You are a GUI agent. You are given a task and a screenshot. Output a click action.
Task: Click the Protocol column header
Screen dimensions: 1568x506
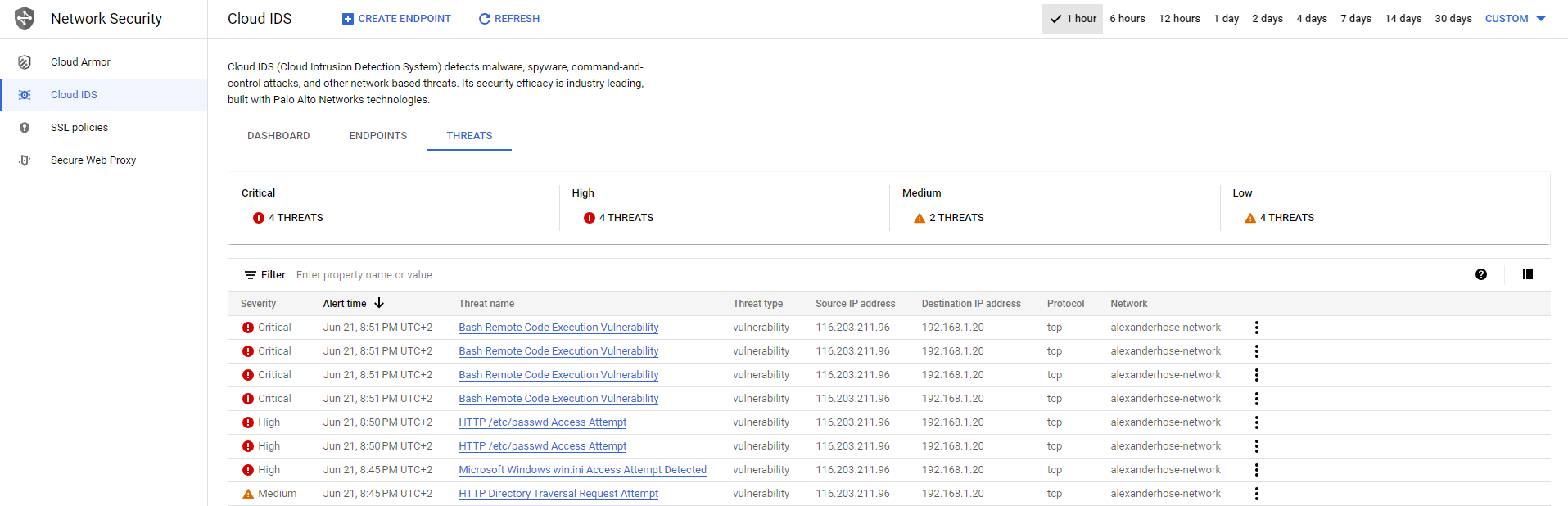(x=1065, y=304)
